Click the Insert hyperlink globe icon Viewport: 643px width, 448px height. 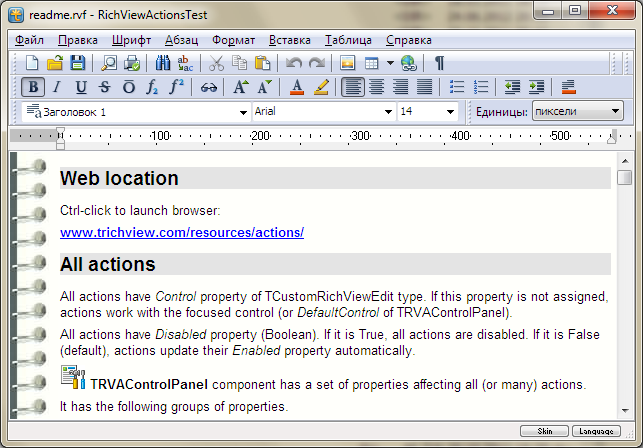408,63
